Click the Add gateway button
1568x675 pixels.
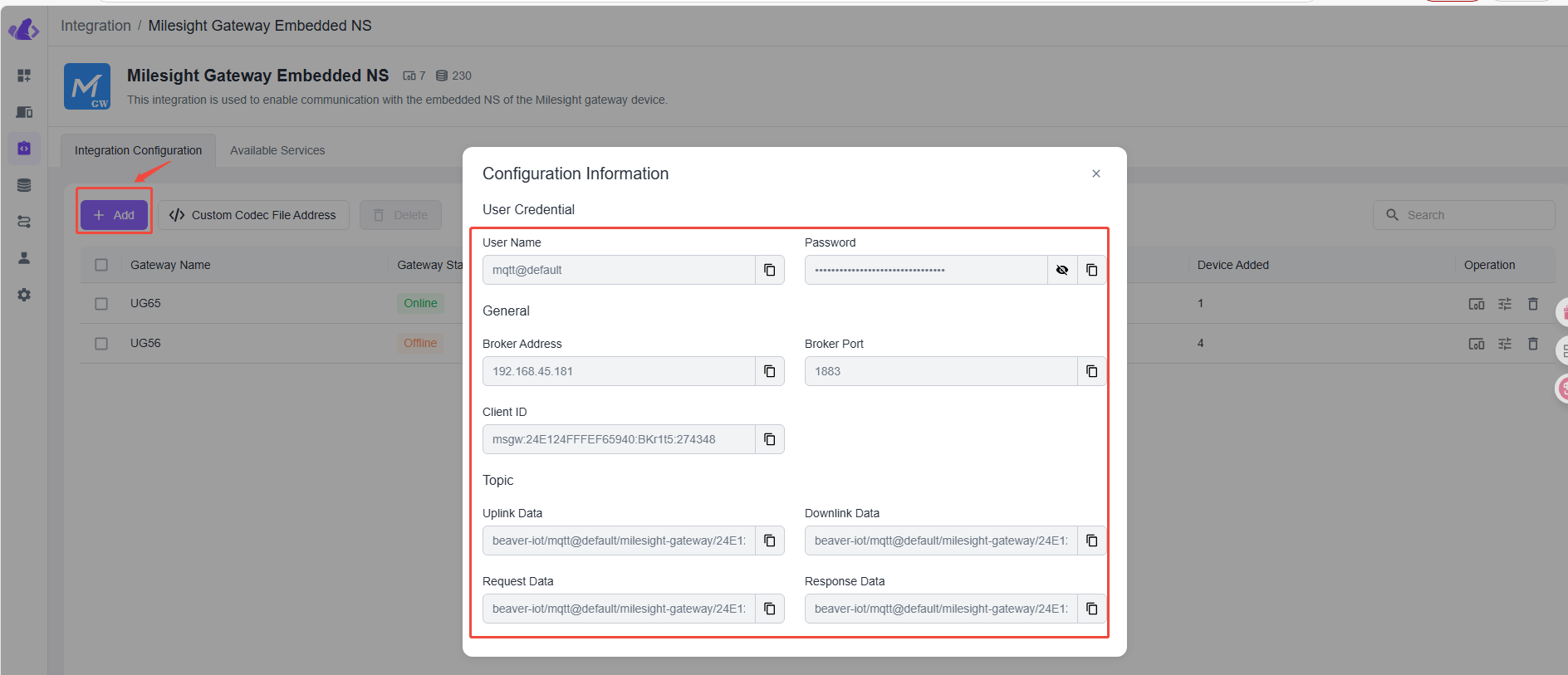[x=114, y=215]
